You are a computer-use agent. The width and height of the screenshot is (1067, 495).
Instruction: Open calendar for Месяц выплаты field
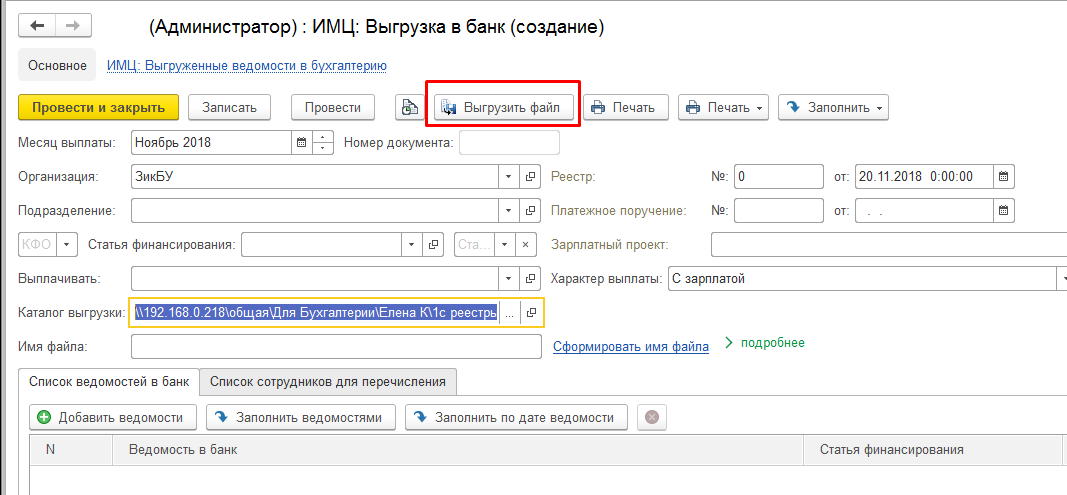click(302, 142)
